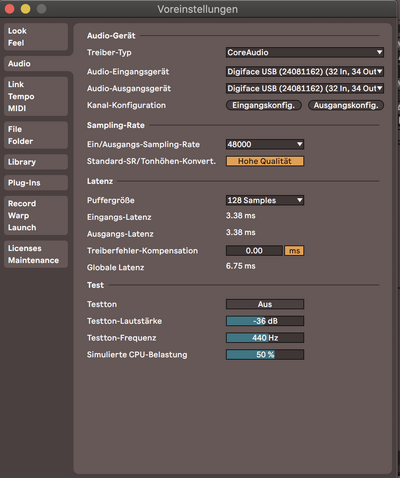Adjust the Testton-Lautstärke -36 dB slider

click(x=265, y=321)
